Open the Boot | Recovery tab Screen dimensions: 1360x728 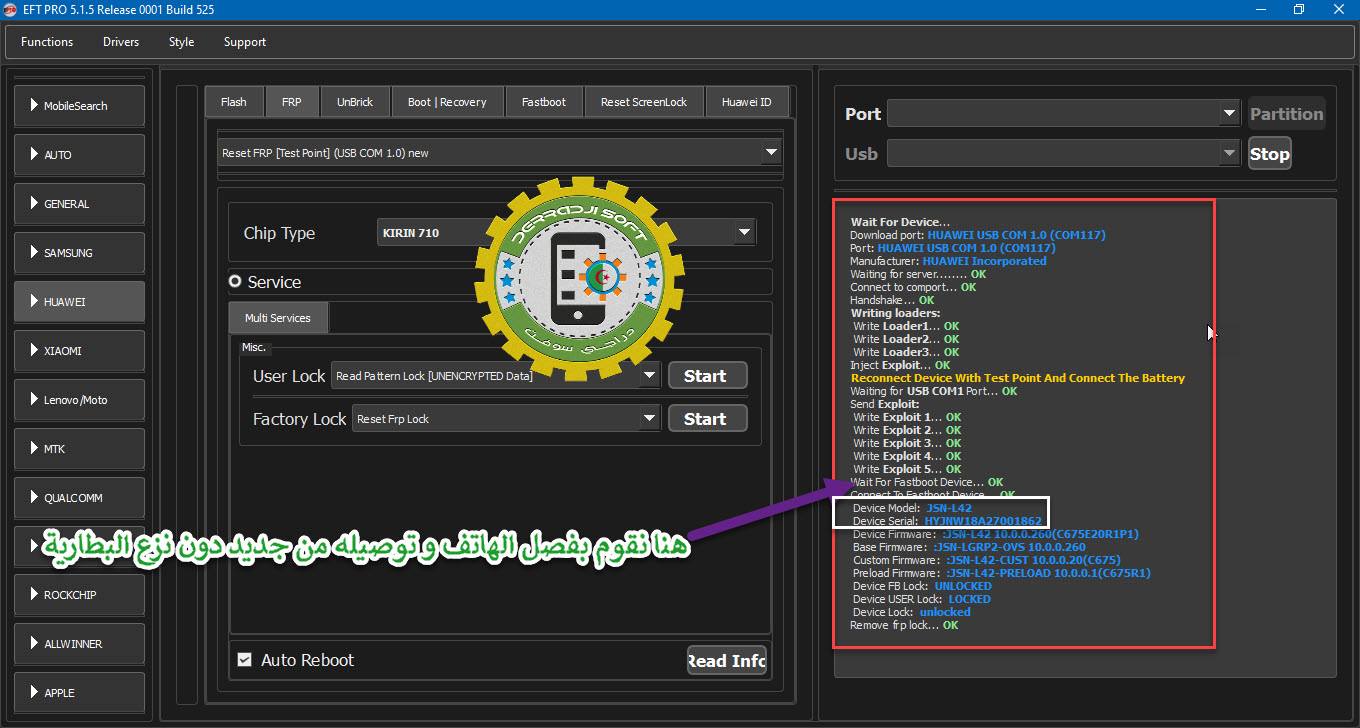tap(447, 102)
